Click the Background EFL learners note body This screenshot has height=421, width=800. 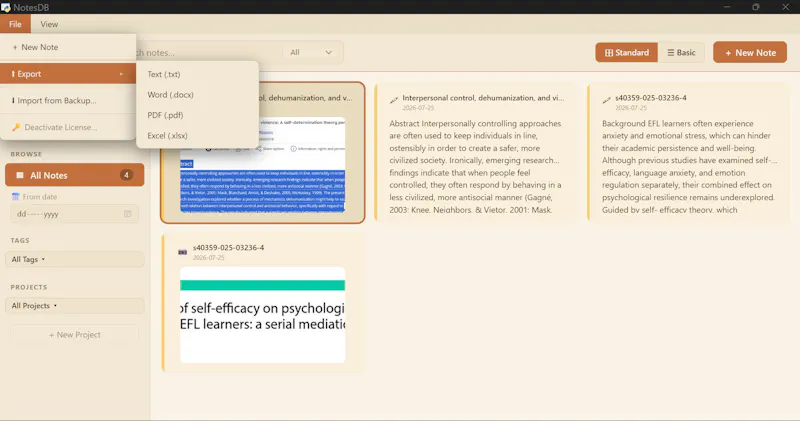click(x=690, y=166)
